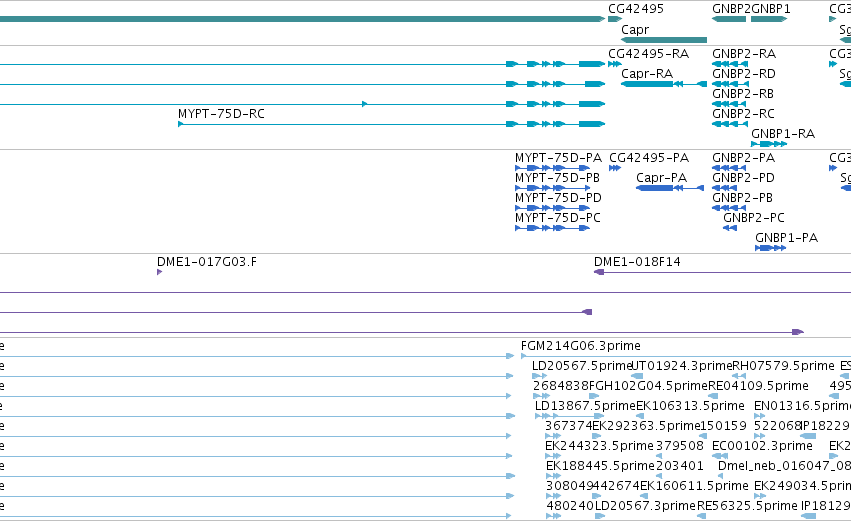Select the RE56325.5prime EST label

[747, 506]
